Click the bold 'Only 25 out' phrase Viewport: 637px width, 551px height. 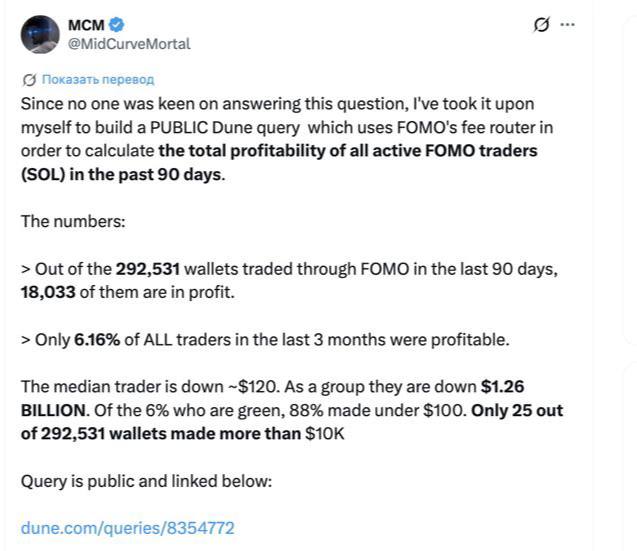pos(517,410)
